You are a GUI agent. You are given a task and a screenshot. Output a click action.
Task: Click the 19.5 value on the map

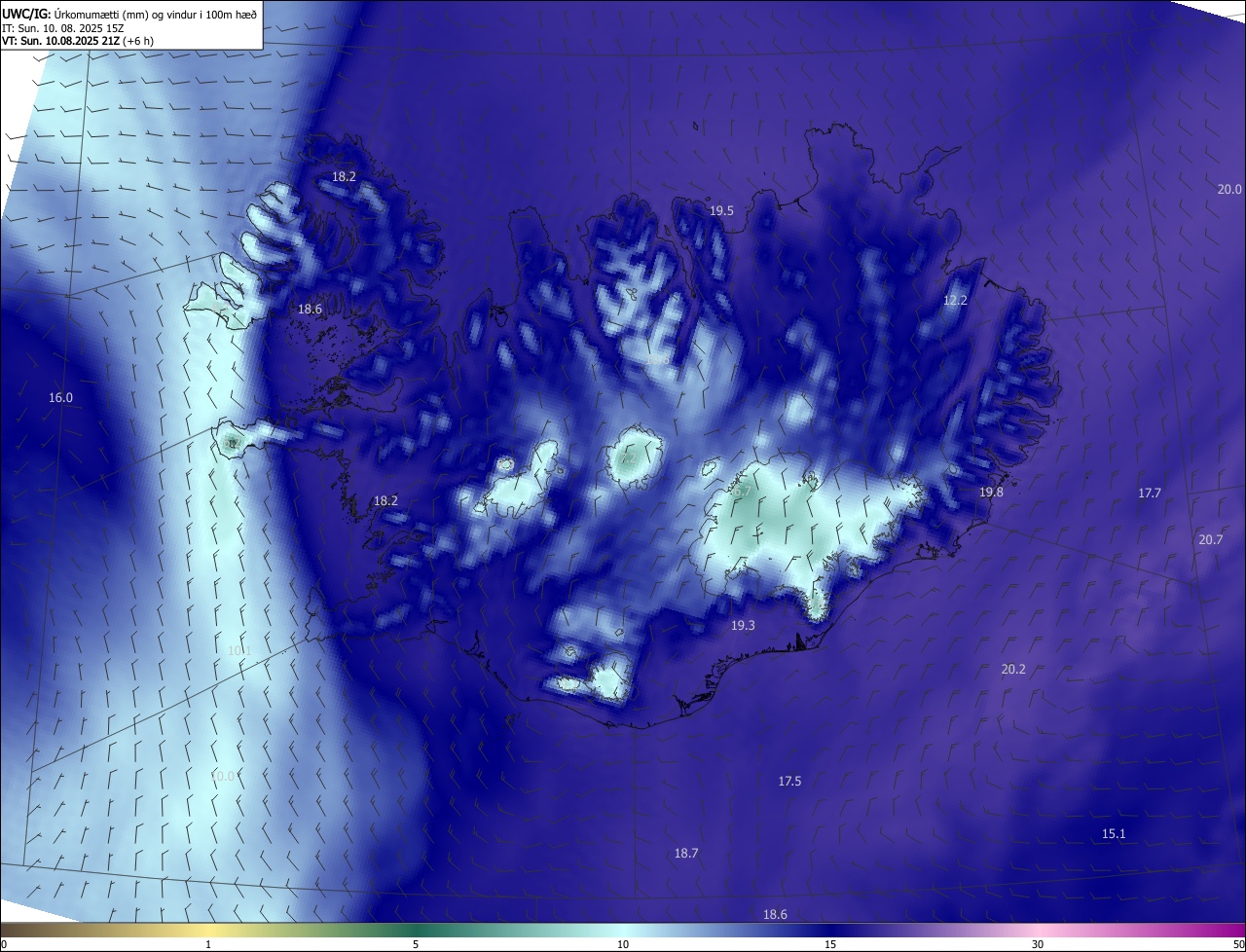(721, 211)
